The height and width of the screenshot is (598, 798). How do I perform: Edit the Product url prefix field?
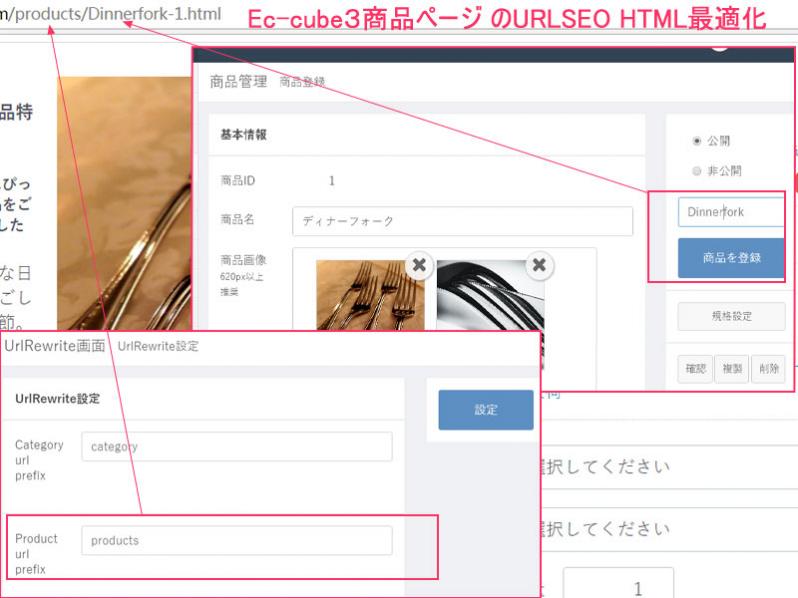237,540
